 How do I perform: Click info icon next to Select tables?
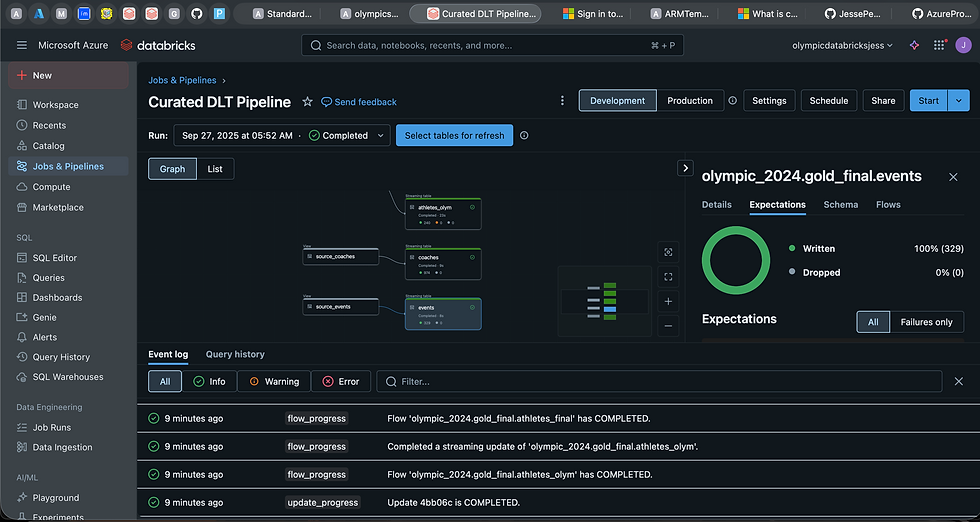click(524, 136)
